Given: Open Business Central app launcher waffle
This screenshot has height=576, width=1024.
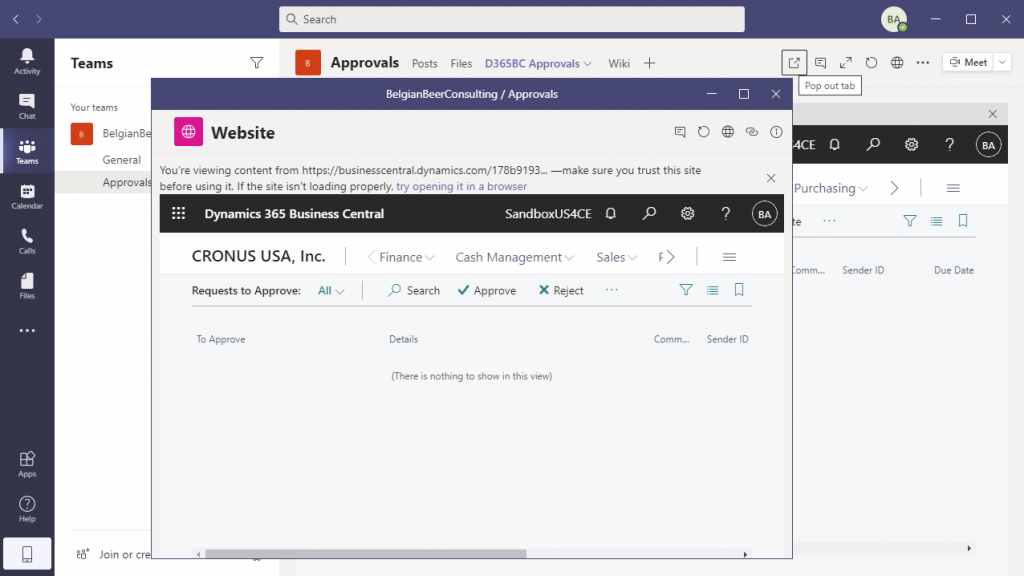Looking at the screenshot, I should pos(178,214).
